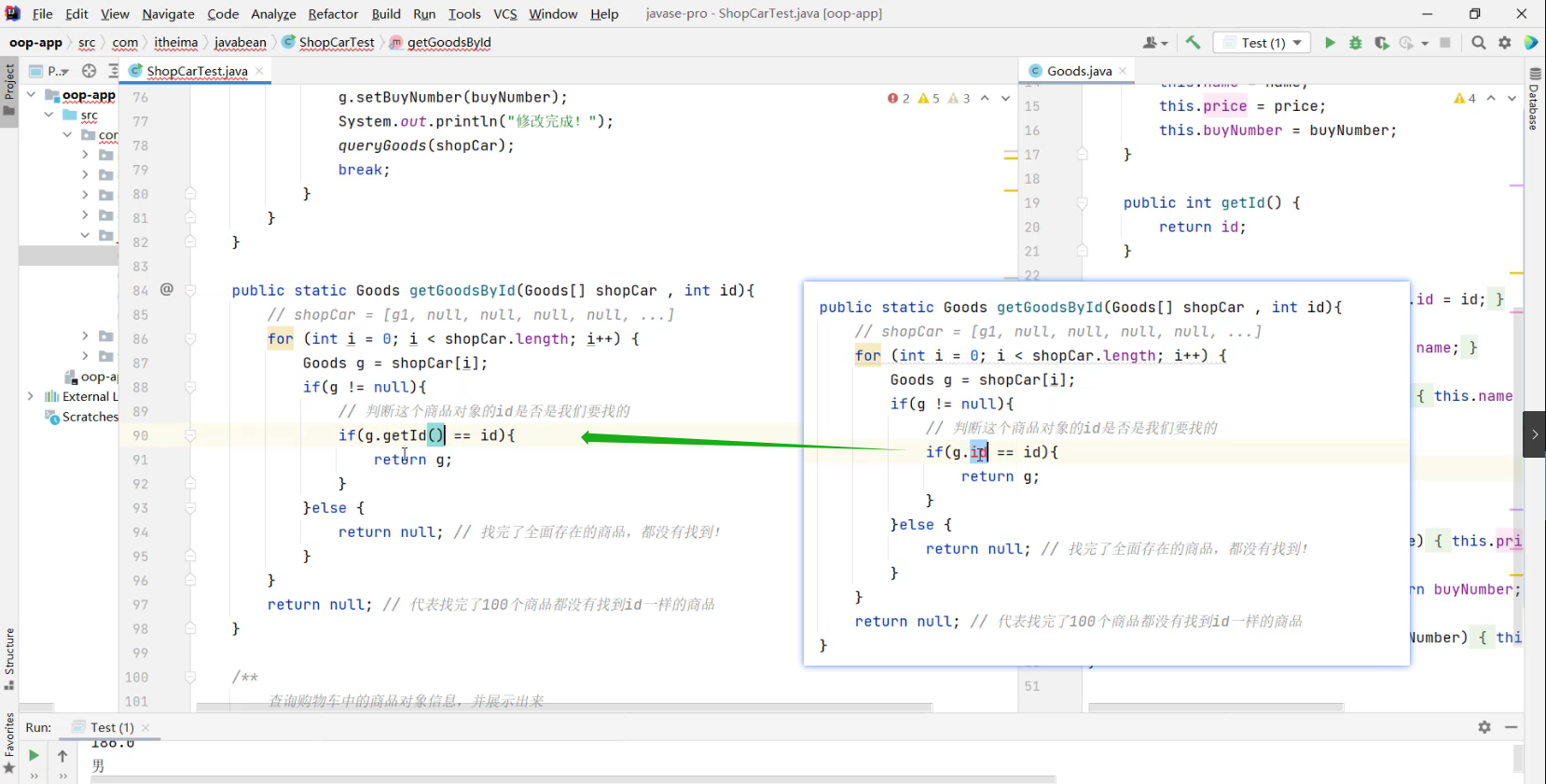This screenshot has height=784, width=1546.
Task: Rerun test with green arrow in Run panel
Action: click(34, 756)
